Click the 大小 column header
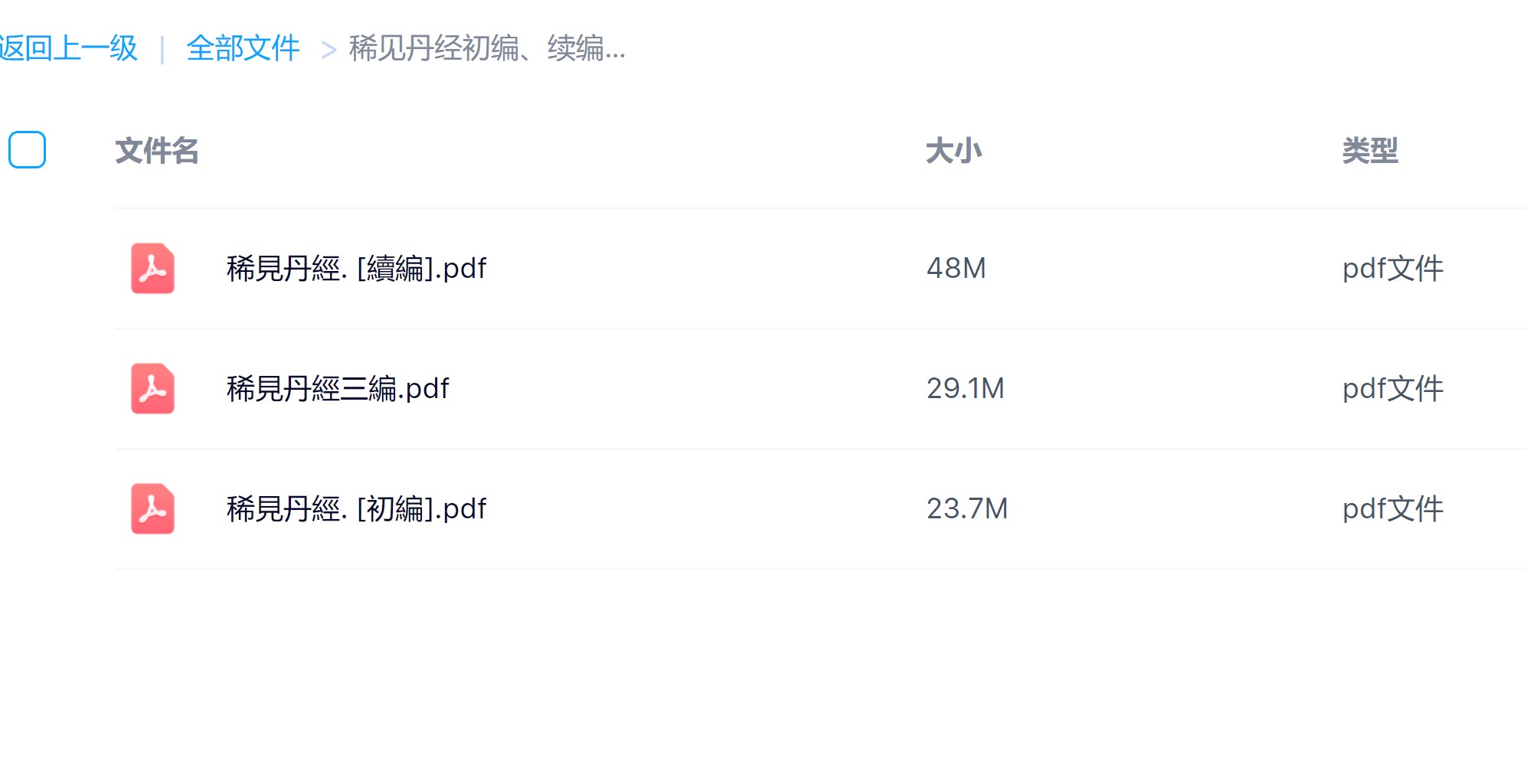 [953, 151]
